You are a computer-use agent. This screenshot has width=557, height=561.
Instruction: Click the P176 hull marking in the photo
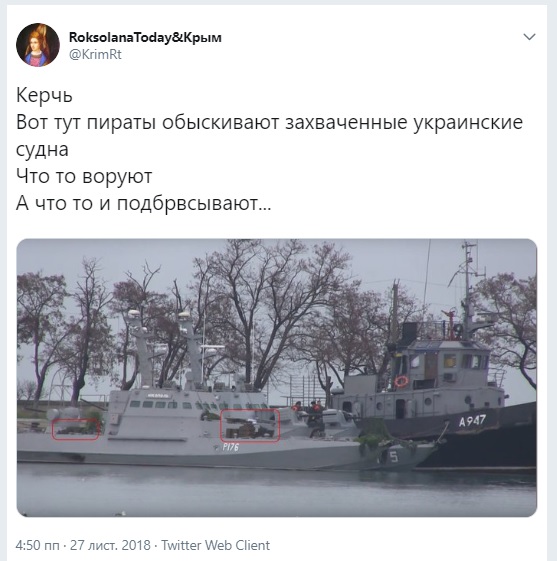(230, 447)
